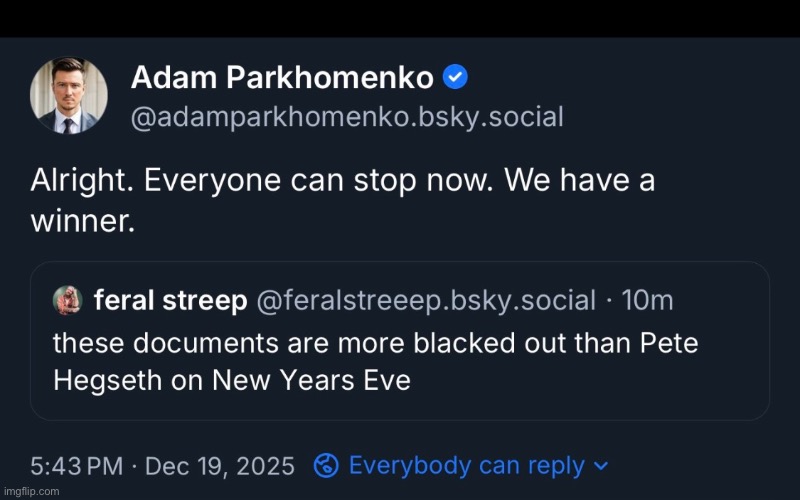The image size is (800, 500).
Task: Click "Hegseth on New Years Eve" line
Action: pos(231,381)
